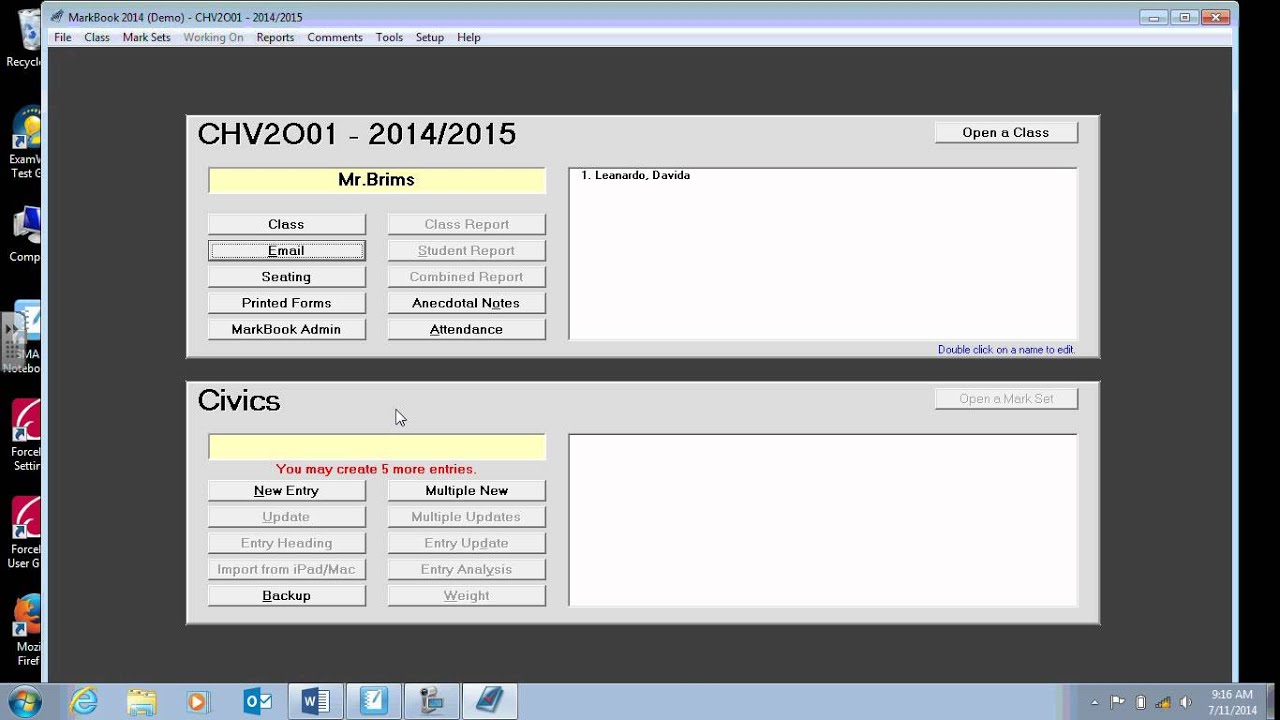Click the MarkBook taskbar icon
The image size is (1280, 720).
pyautogui.click(x=489, y=701)
